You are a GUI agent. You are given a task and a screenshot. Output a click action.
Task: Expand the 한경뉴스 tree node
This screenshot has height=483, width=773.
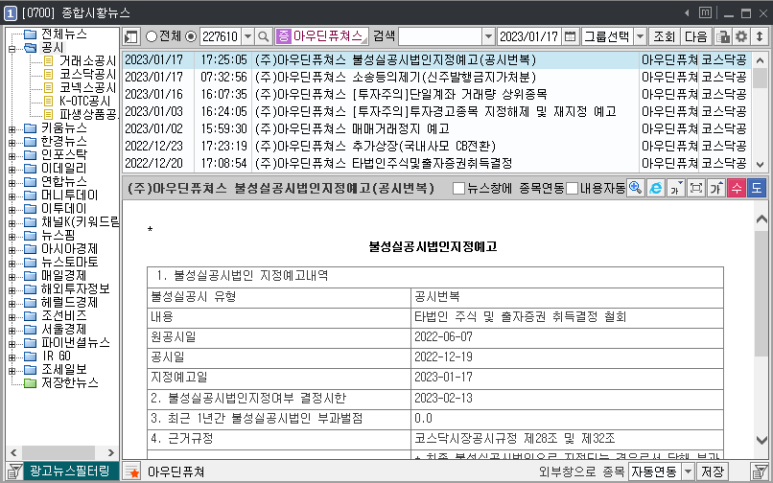pos(12,142)
